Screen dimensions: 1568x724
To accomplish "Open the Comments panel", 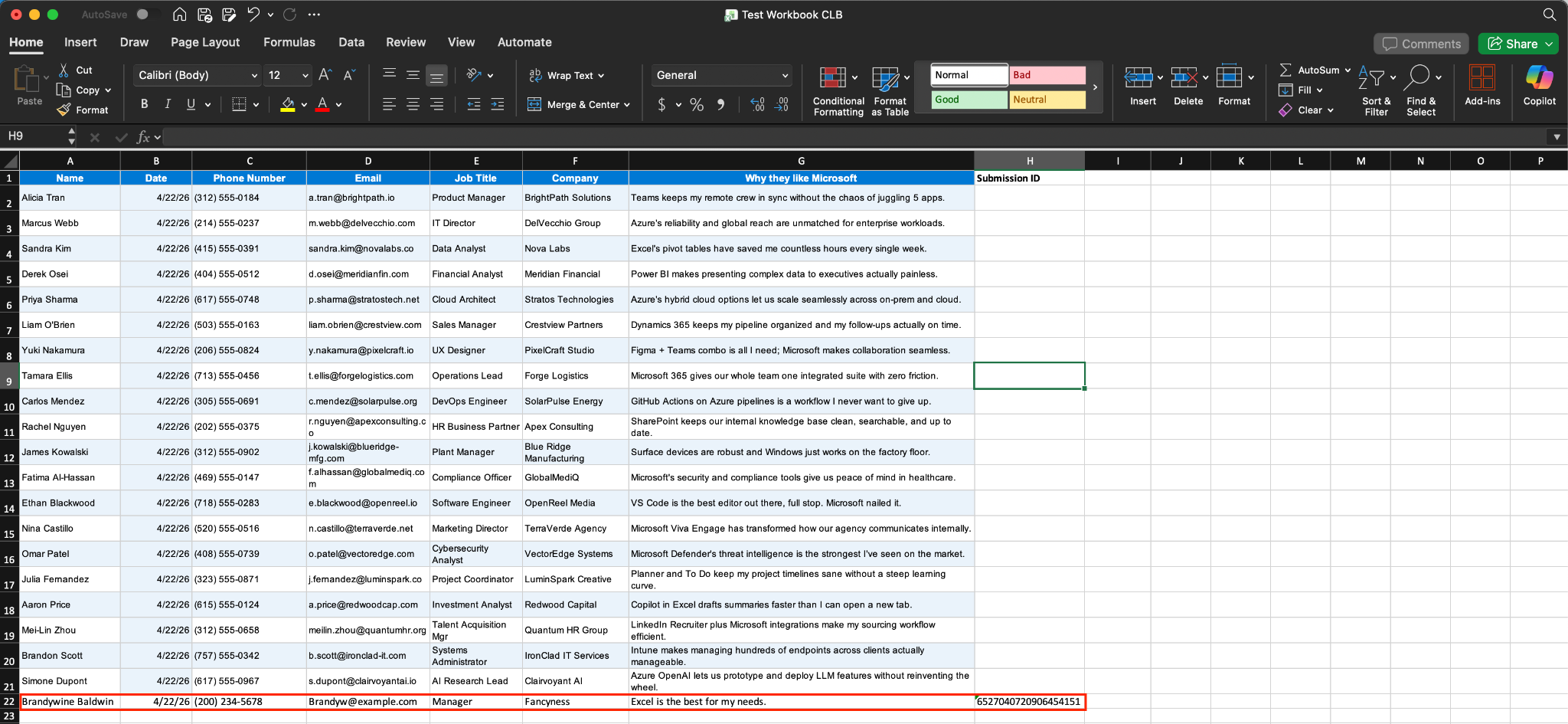I will tap(1420, 44).
